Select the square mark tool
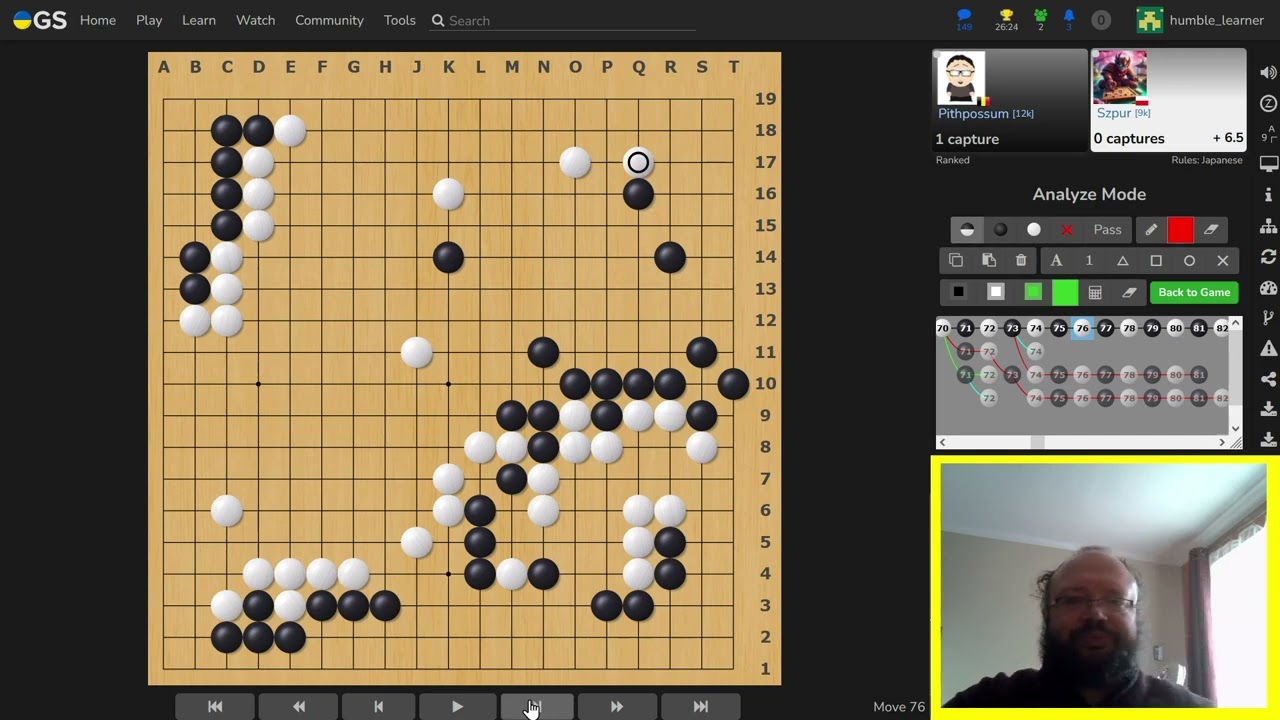 (x=1156, y=261)
